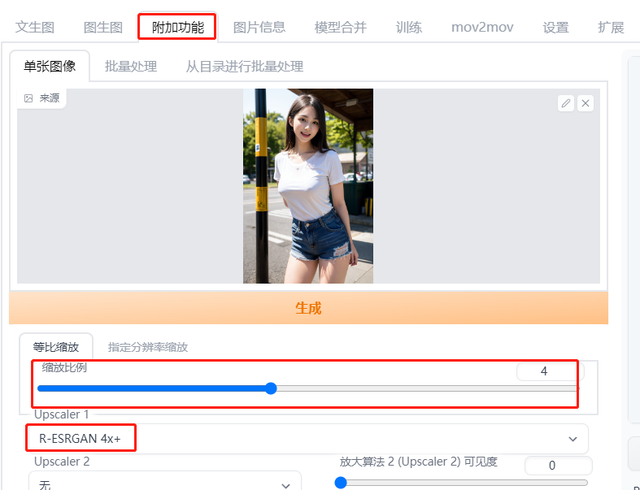Viewport: 640px width, 490px height.
Task: Click the 缩放比例 label text
Action: 64,368
